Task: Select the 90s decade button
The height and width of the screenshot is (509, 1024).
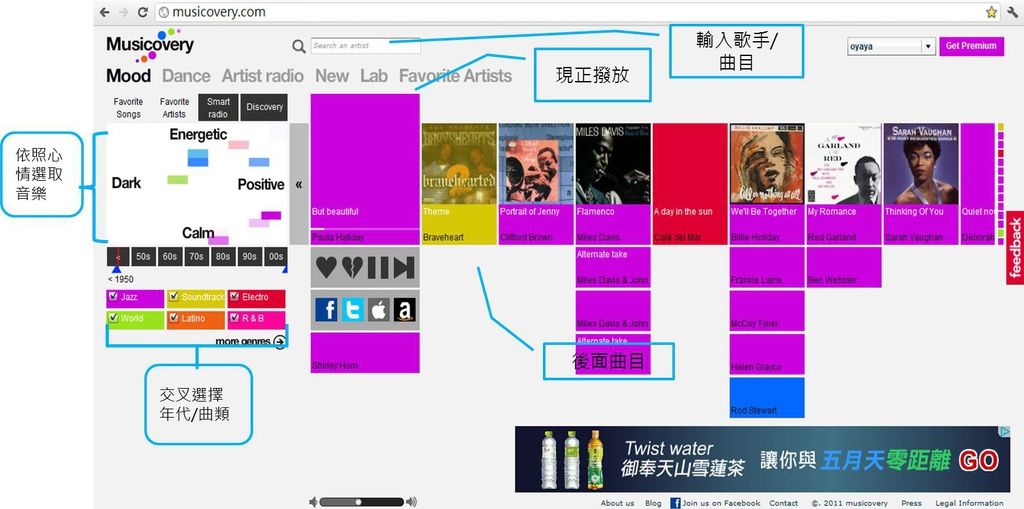Action: (x=249, y=257)
